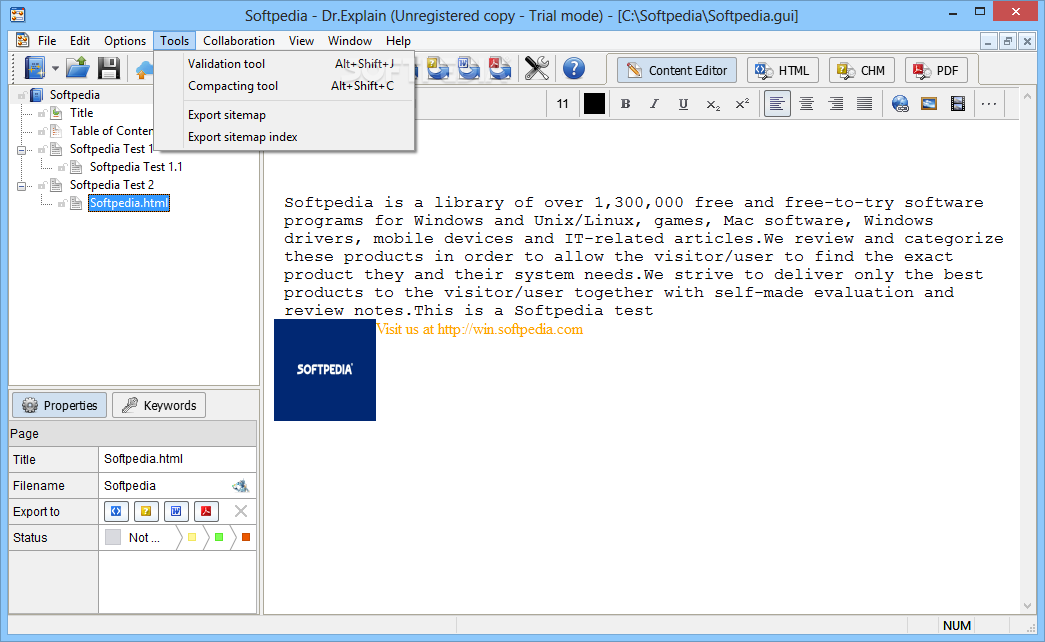Click the Open project folder icon
Screen dimensions: 1045x642
coord(78,69)
